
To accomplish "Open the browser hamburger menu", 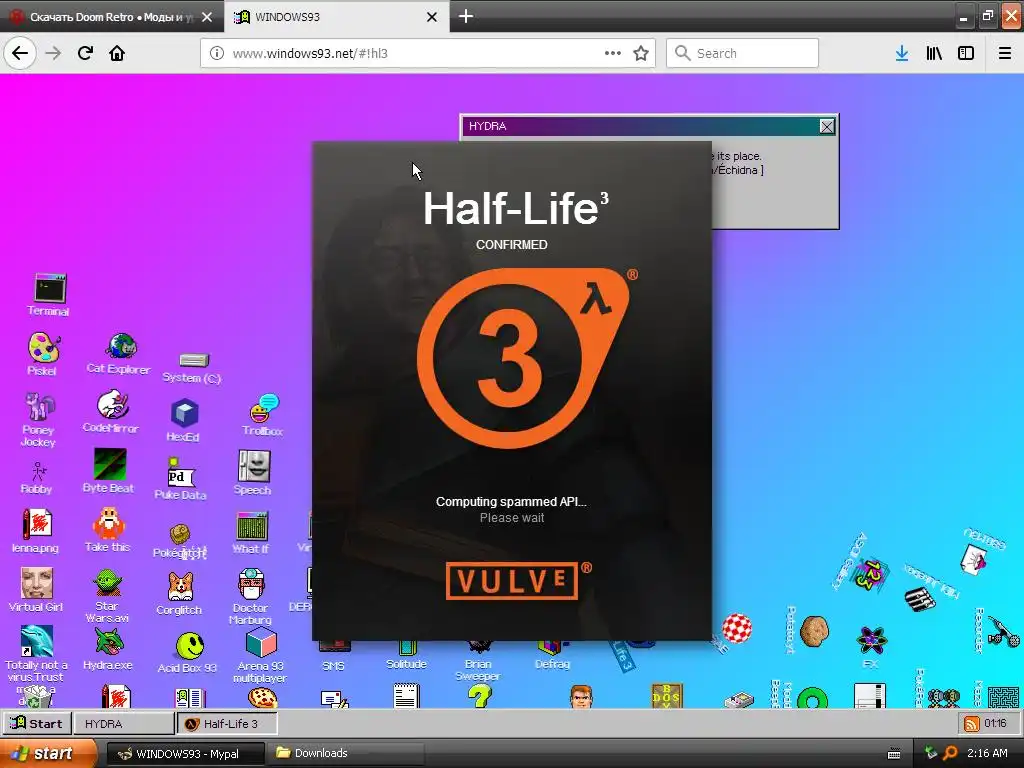I will click(x=1005, y=53).
